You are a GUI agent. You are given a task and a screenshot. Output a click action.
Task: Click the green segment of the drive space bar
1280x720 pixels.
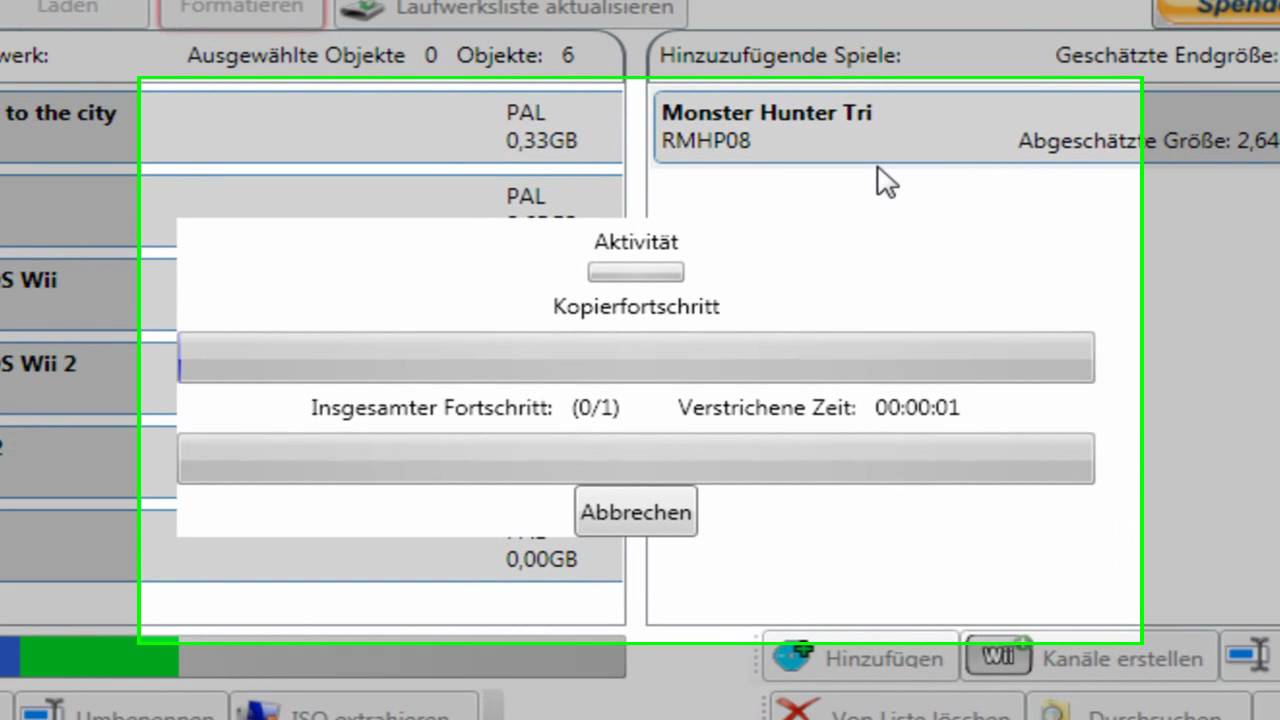(x=99, y=657)
